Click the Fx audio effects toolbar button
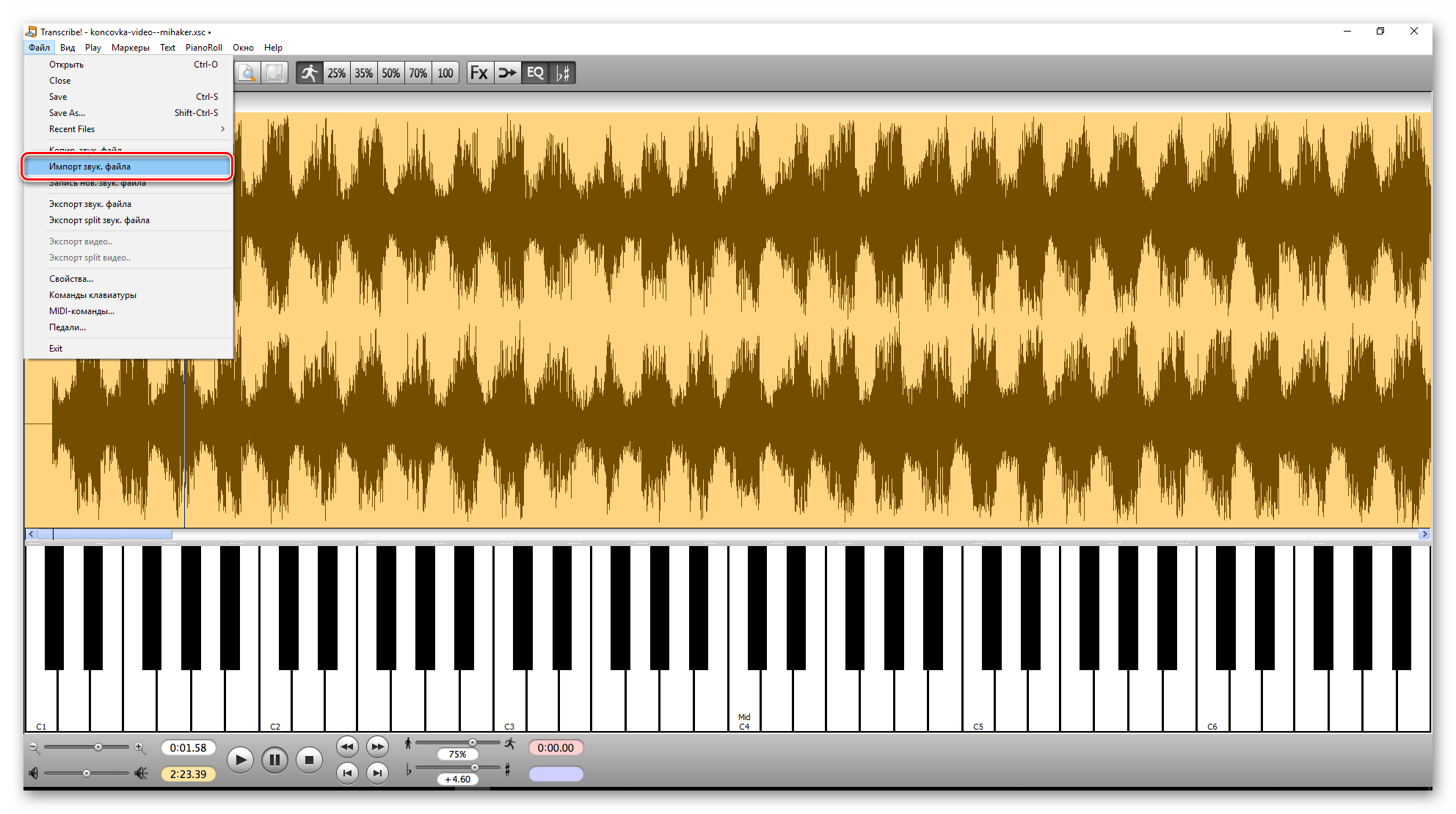1456x814 pixels. point(479,73)
